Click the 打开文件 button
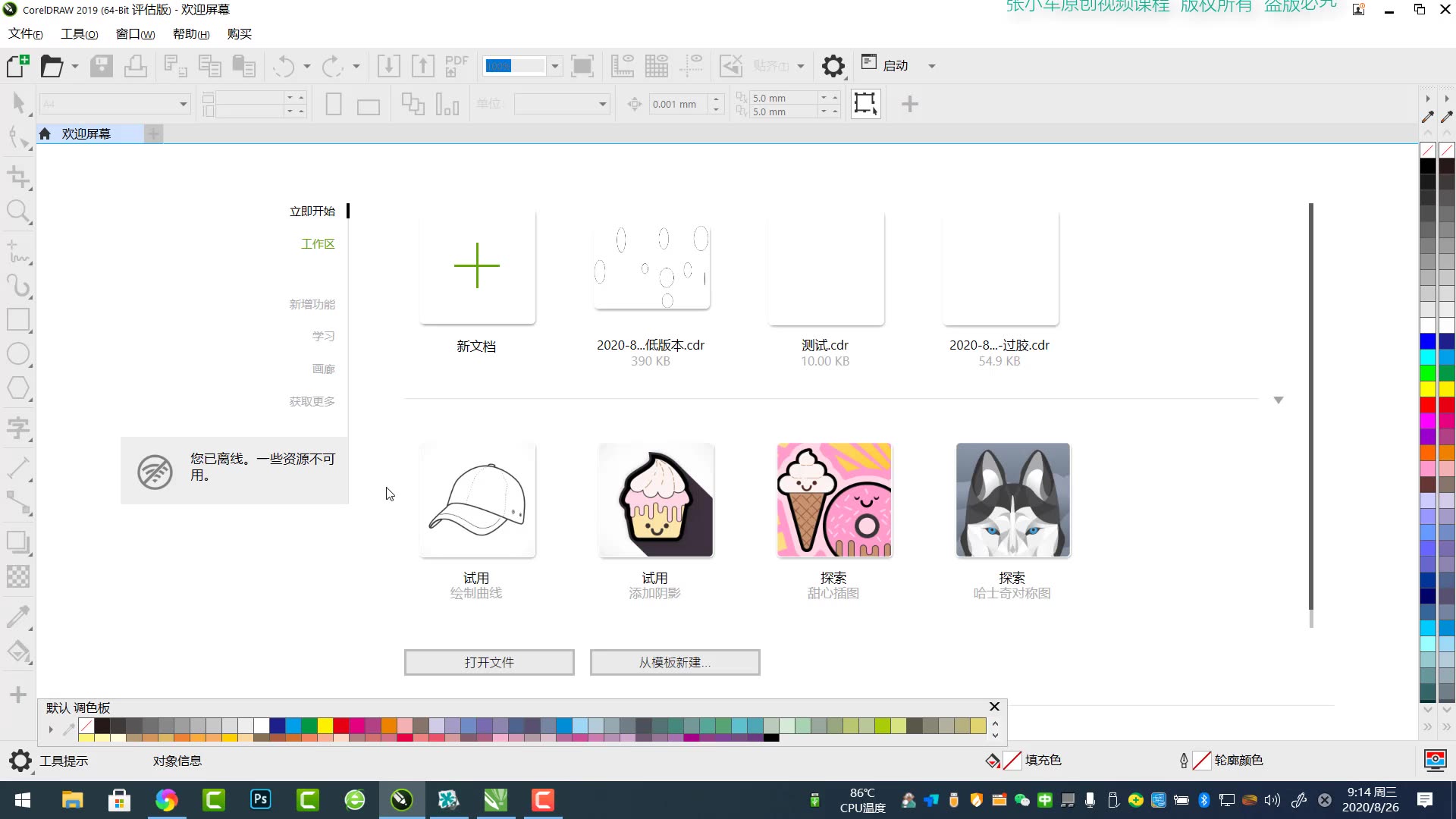Image resolution: width=1456 pixels, height=819 pixels. pyautogui.click(x=489, y=662)
